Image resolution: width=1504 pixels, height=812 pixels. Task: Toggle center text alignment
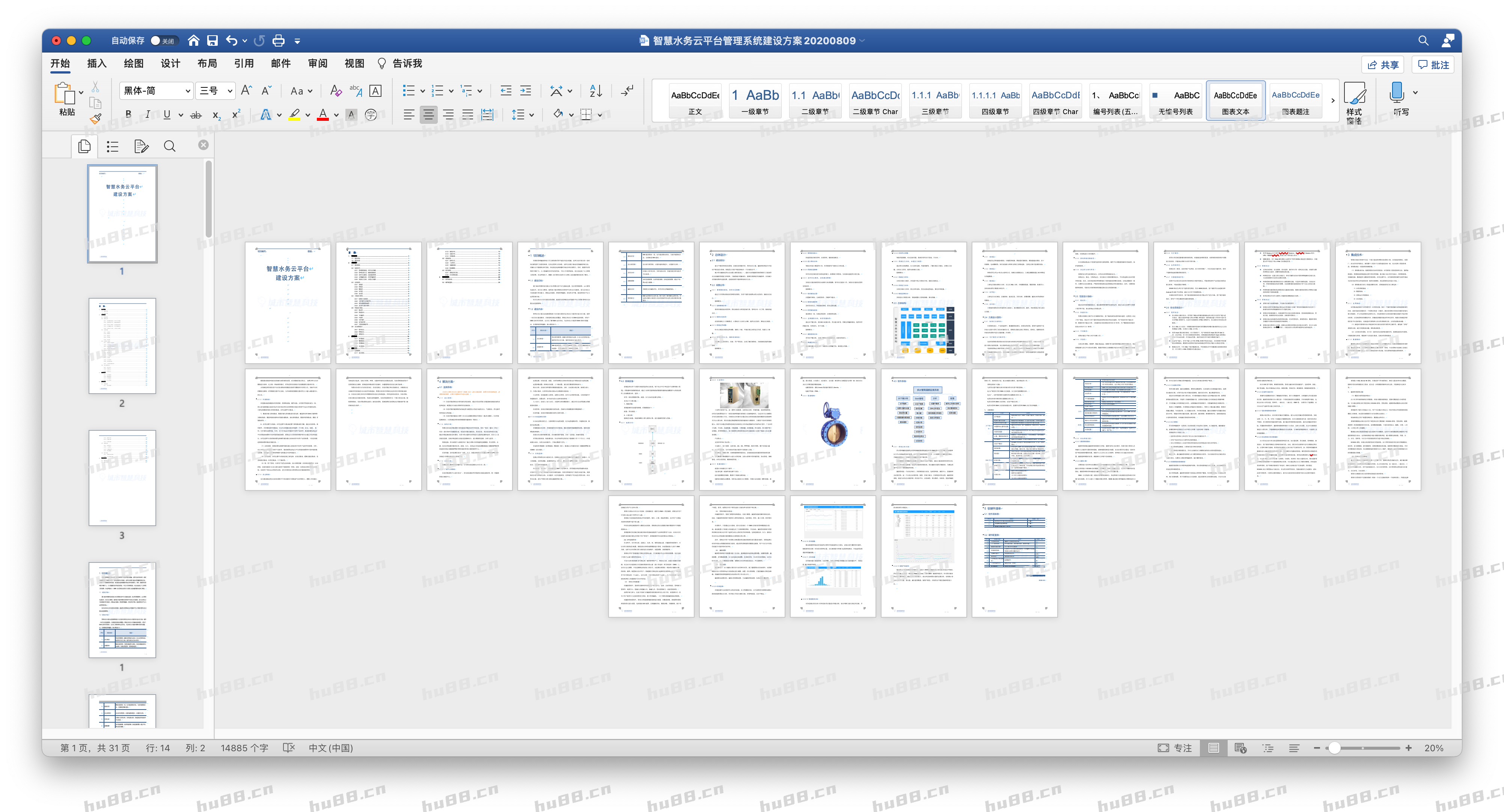(428, 114)
